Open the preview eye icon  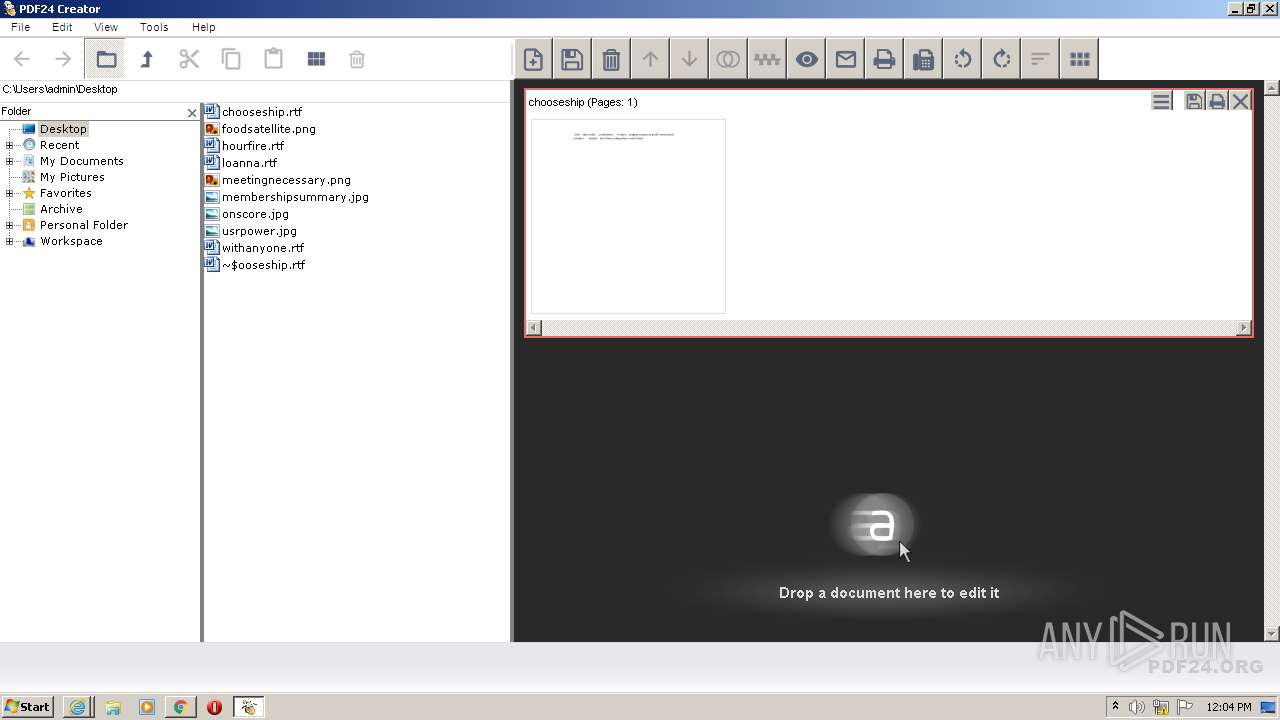click(x=806, y=59)
